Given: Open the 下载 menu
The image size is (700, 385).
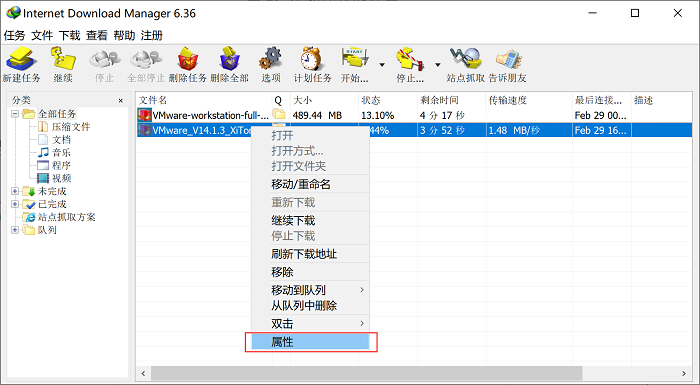Looking at the screenshot, I should [70, 35].
